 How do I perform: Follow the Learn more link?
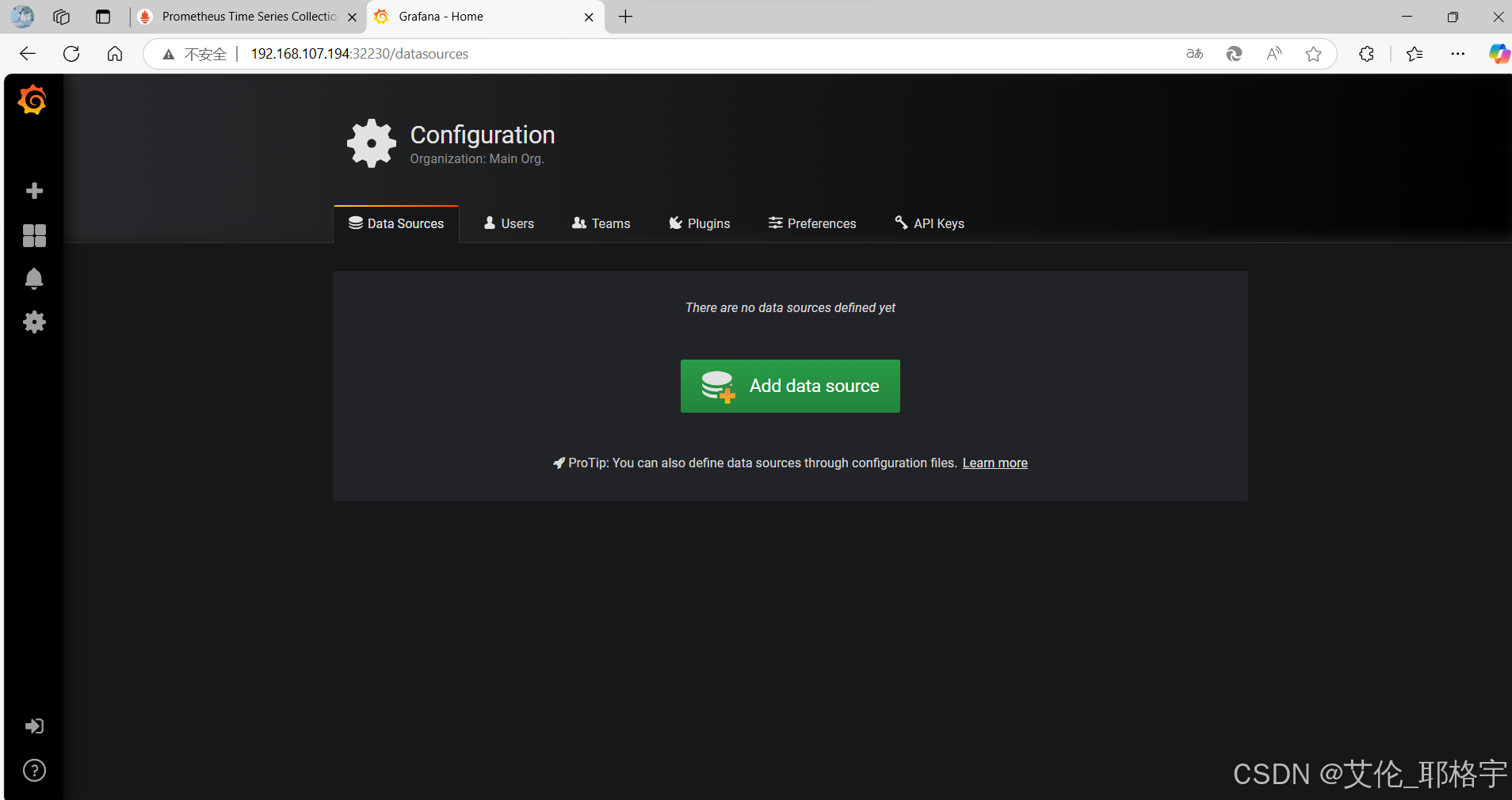coord(995,463)
